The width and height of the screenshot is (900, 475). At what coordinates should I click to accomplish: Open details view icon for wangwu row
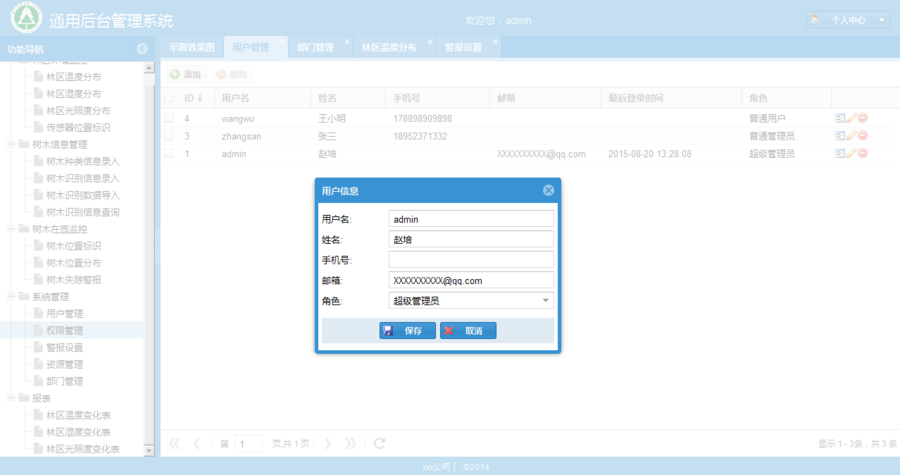840,118
